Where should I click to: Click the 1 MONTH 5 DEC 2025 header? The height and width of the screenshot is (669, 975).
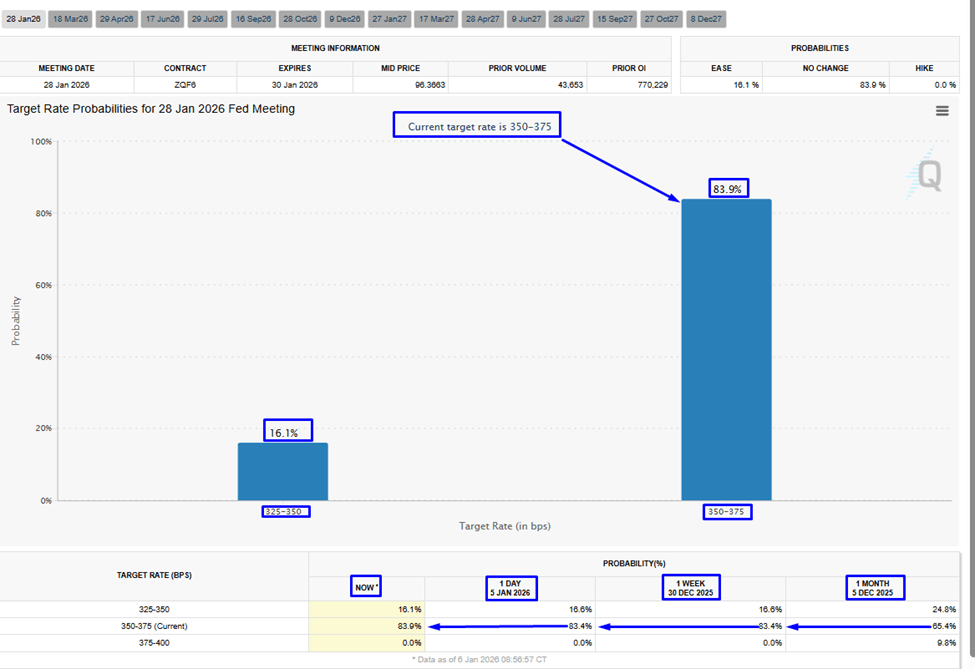(875, 588)
